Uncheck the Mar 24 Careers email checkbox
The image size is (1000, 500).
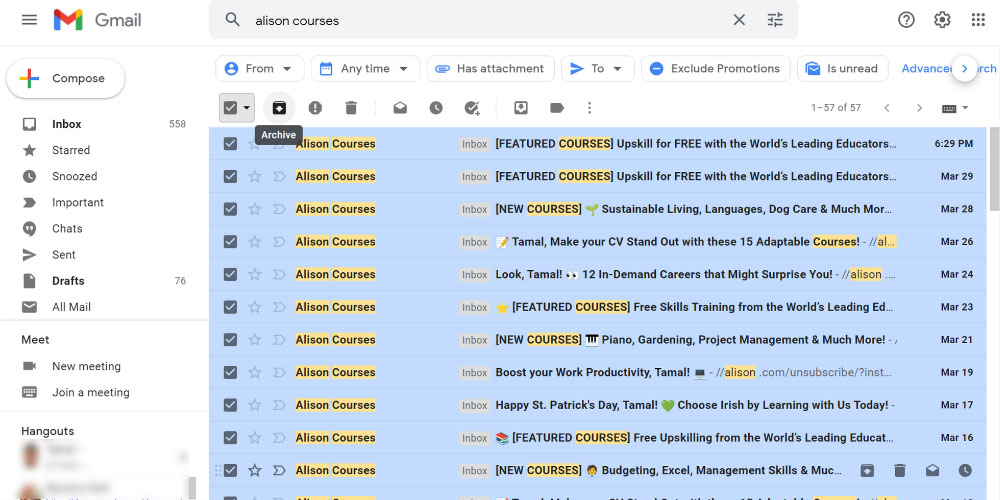pos(230,274)
